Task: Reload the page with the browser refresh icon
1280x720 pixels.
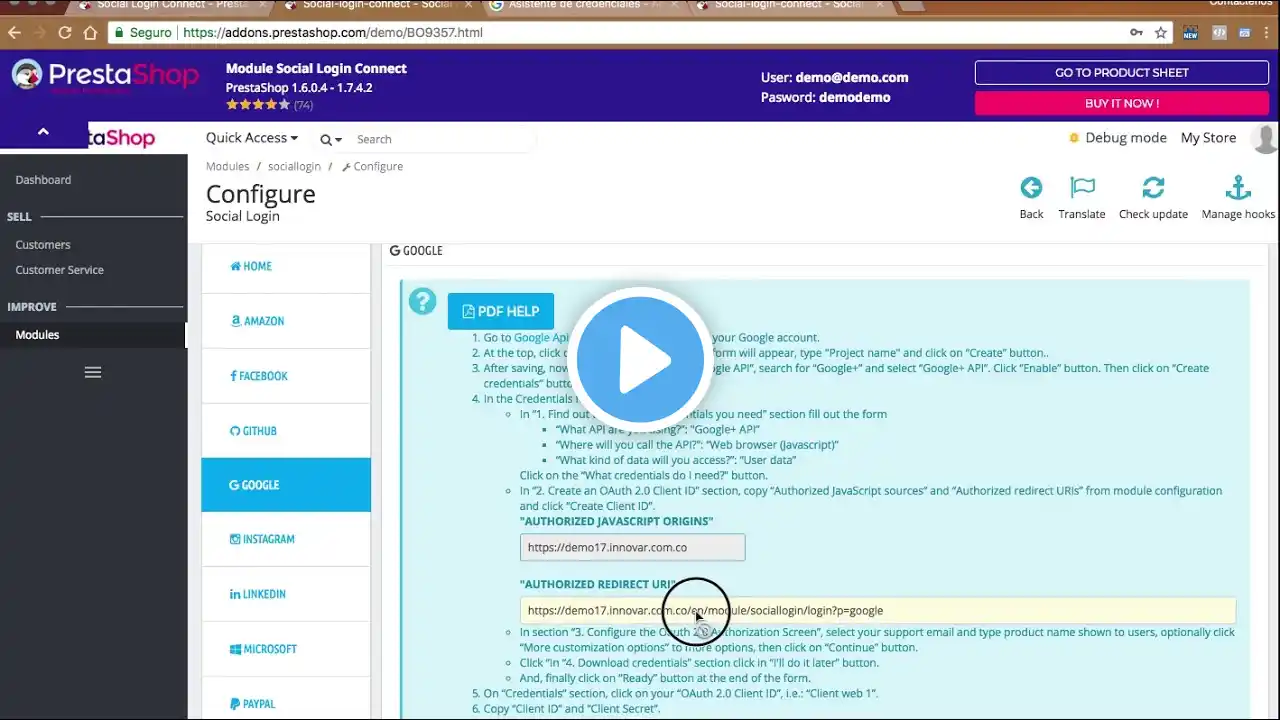Action: coord(65,32)
